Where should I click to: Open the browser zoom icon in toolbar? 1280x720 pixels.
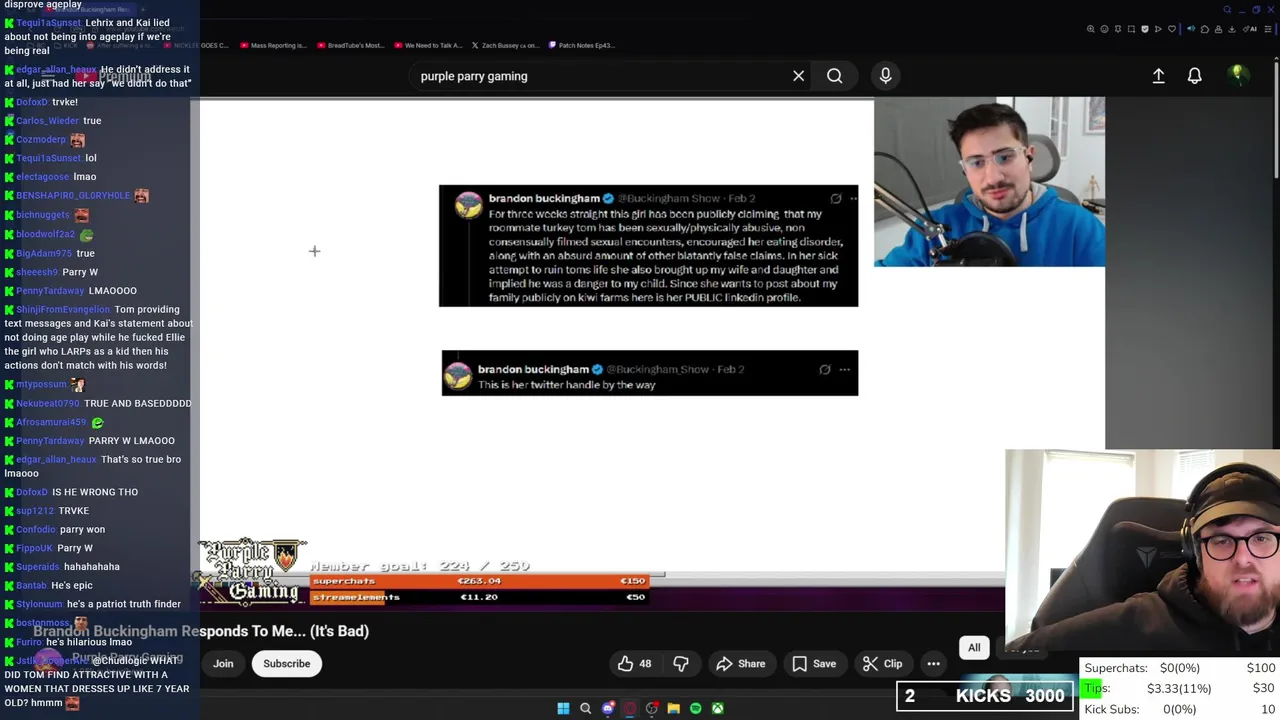pos(1091,29)
